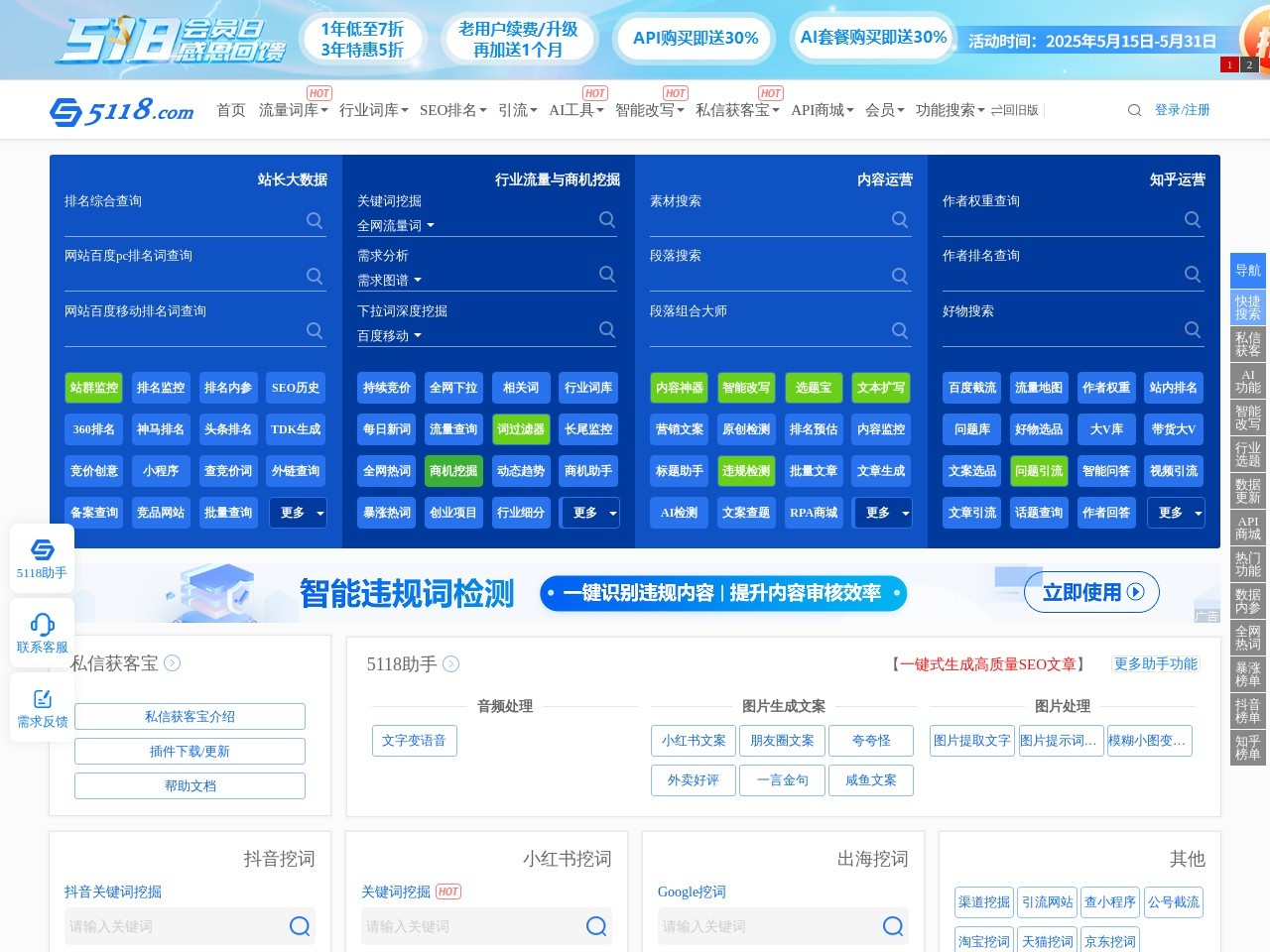Click the 词过滤器 button
Image resolution: width=1270 pixels, height=952 pixels.
pos(521,429)
